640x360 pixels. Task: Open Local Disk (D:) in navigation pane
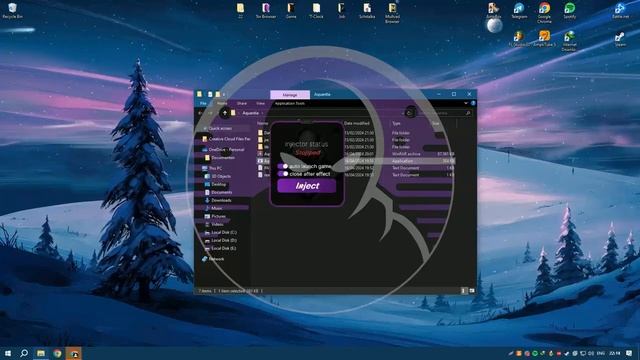click(x=220, y=240)
